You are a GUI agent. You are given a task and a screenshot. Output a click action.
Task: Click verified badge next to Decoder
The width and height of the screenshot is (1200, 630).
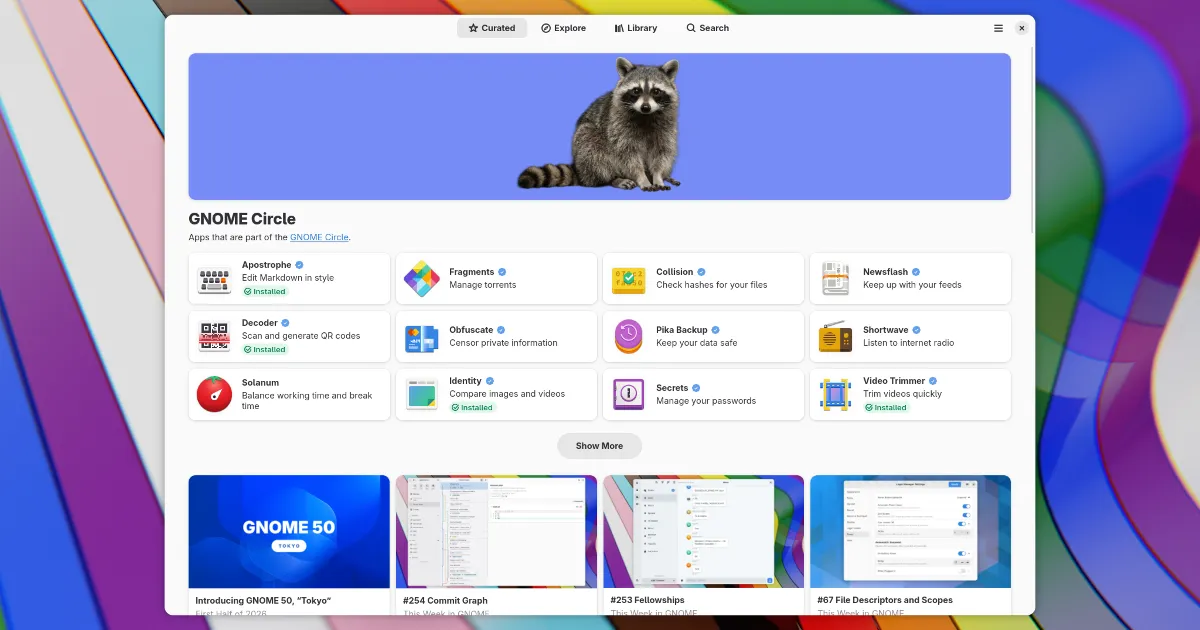285,323
